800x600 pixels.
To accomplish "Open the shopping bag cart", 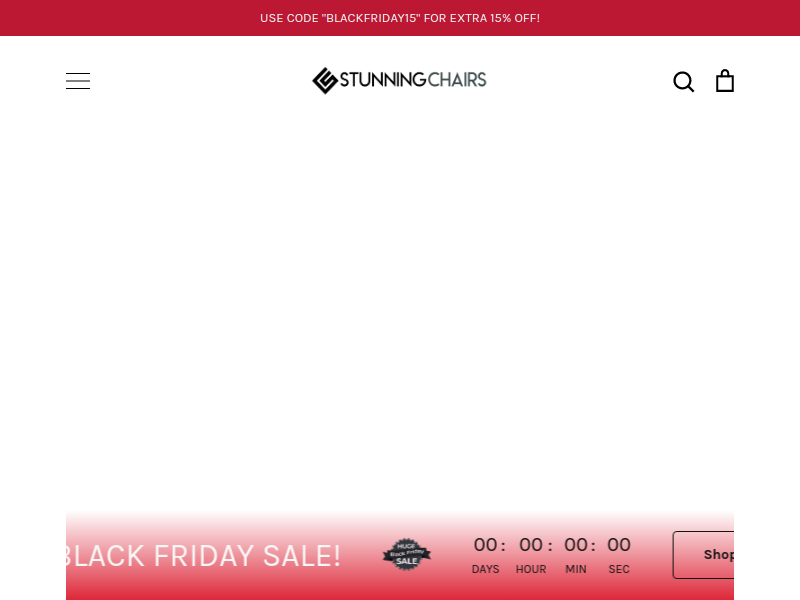I will (724, 81).
